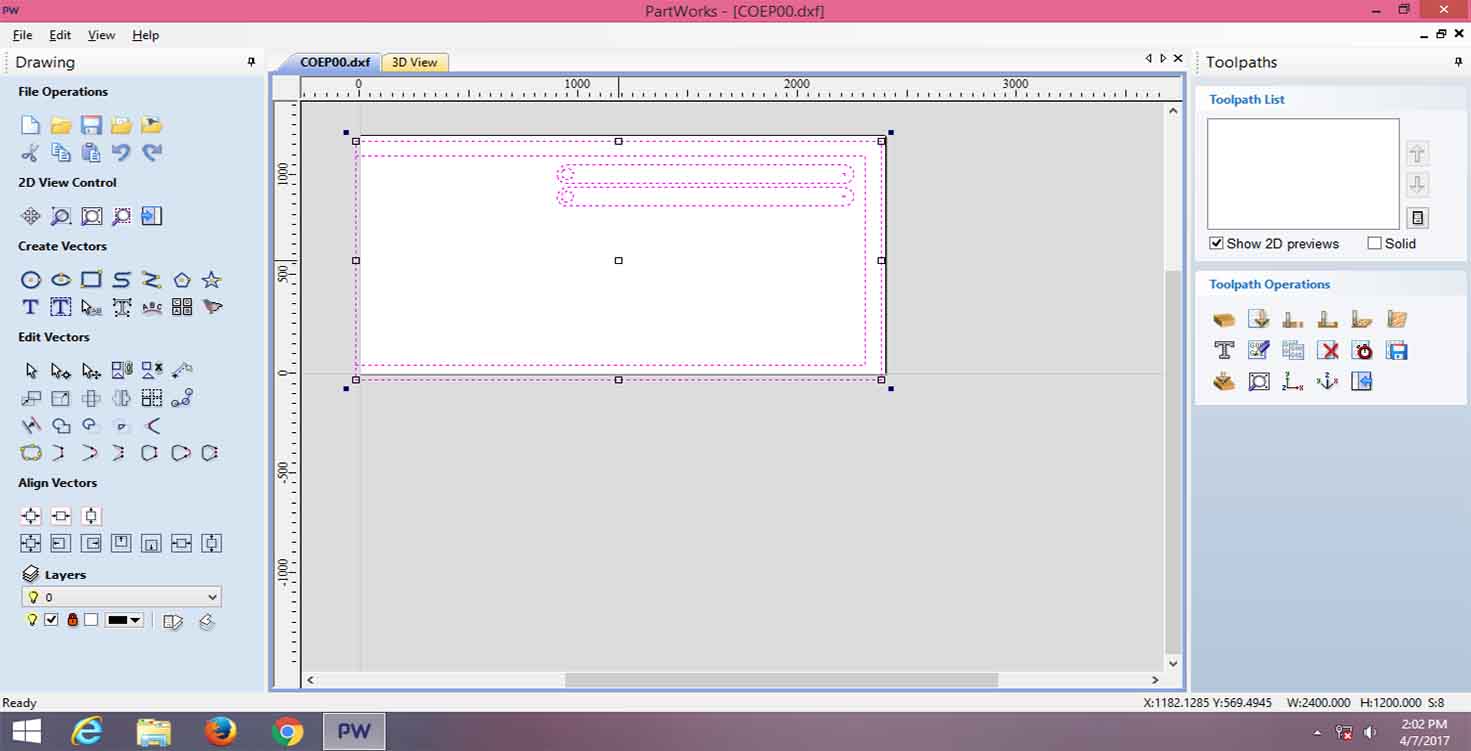Open Internet Explorer from taskbar
The height and width of the screenshot is (751, 1471).
click(88, 732)
